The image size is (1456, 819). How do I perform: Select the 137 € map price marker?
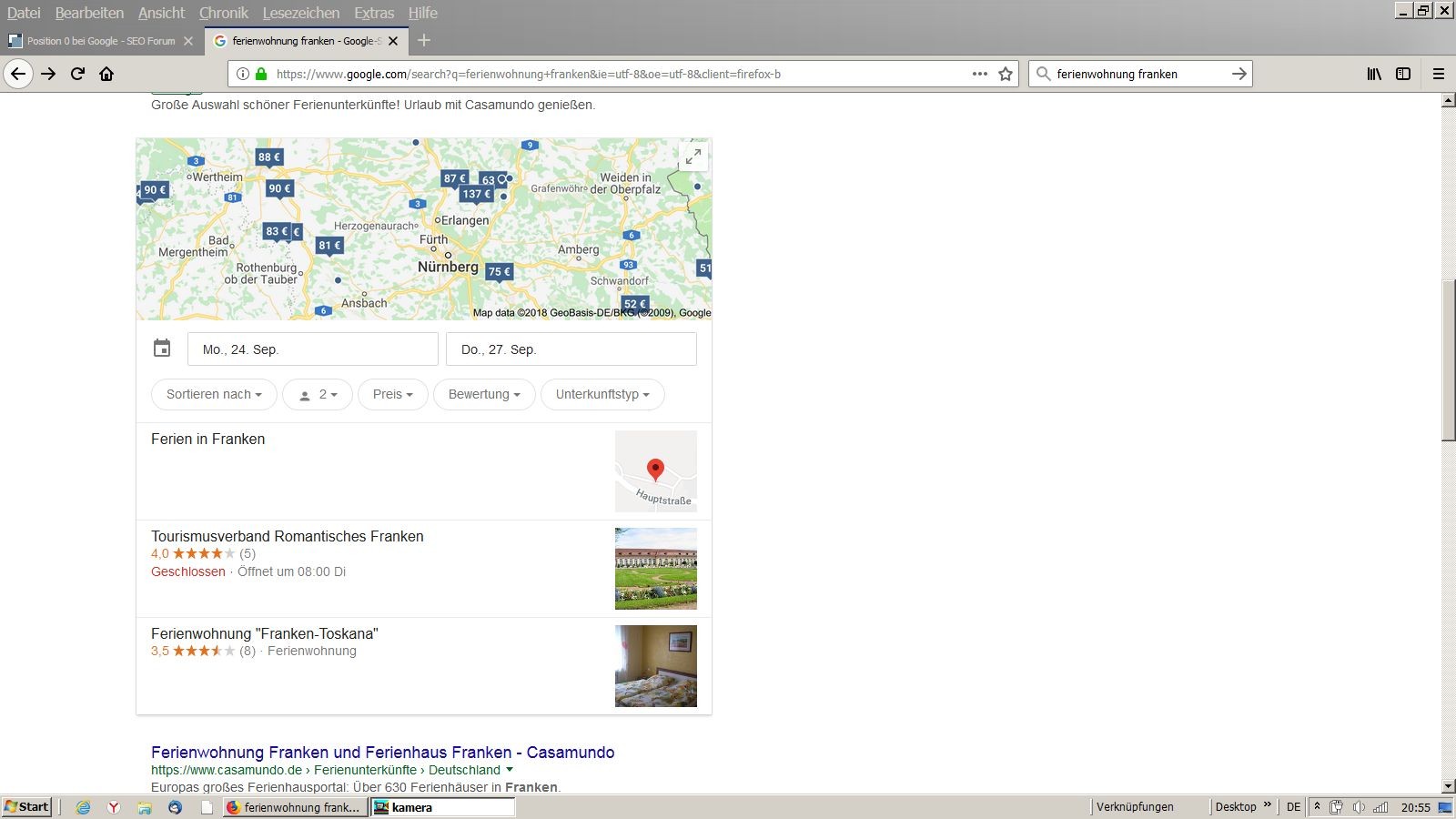[476, 194]
